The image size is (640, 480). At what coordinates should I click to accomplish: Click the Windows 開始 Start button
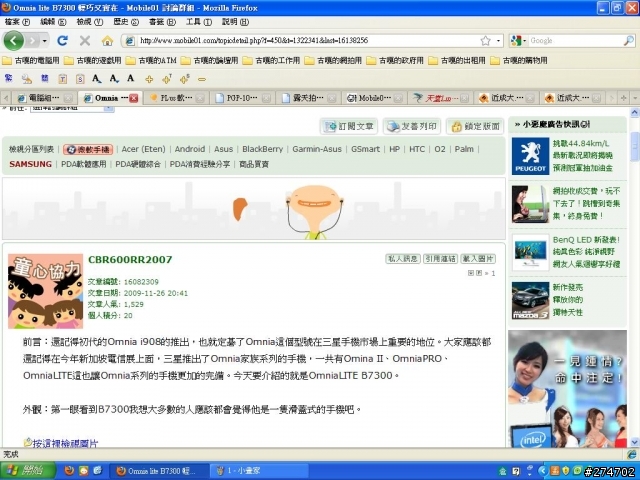[28, 471]
